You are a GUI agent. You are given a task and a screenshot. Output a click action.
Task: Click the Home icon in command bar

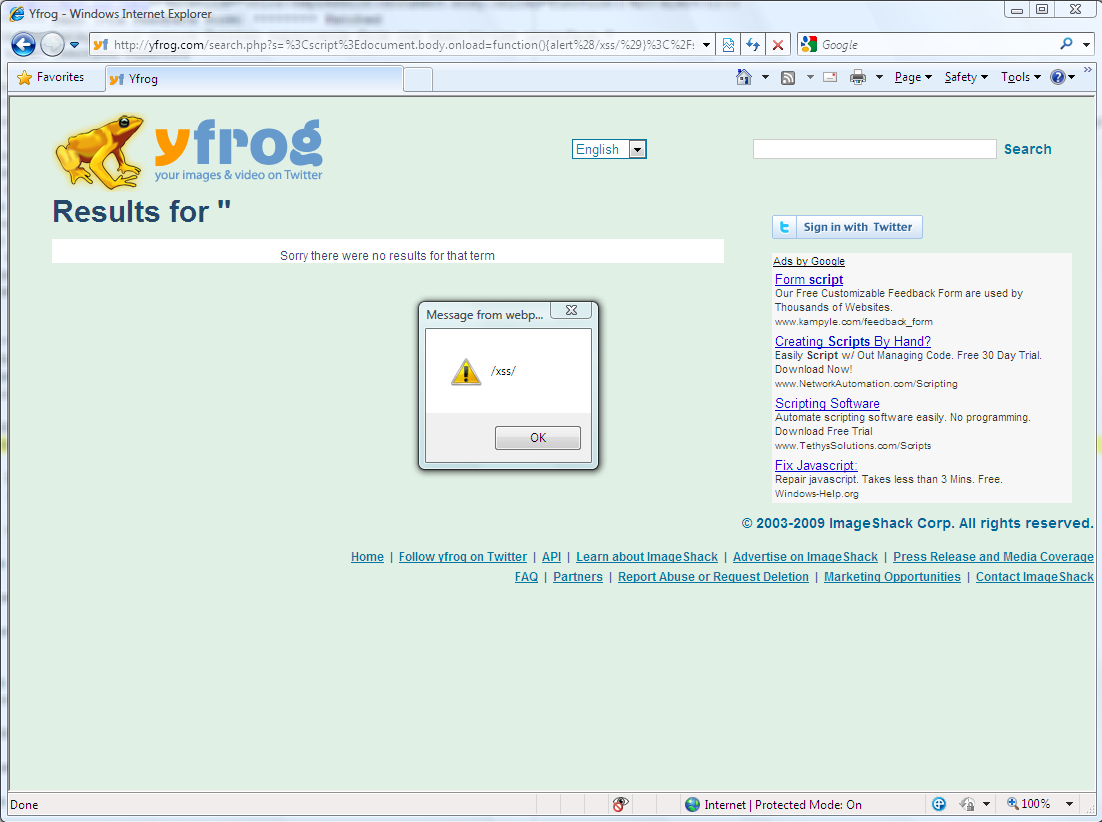click(x=744, y=77)
